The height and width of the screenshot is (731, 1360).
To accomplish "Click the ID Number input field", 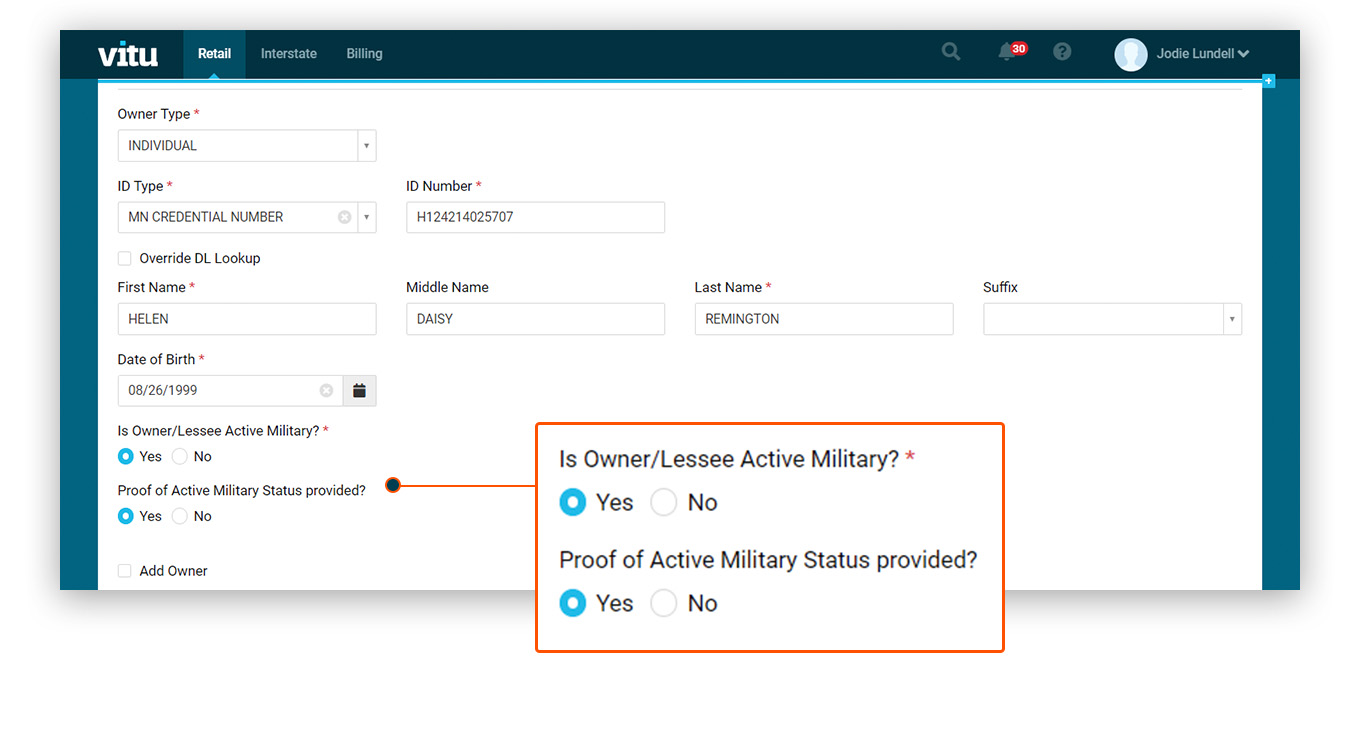I will point(535,218).
